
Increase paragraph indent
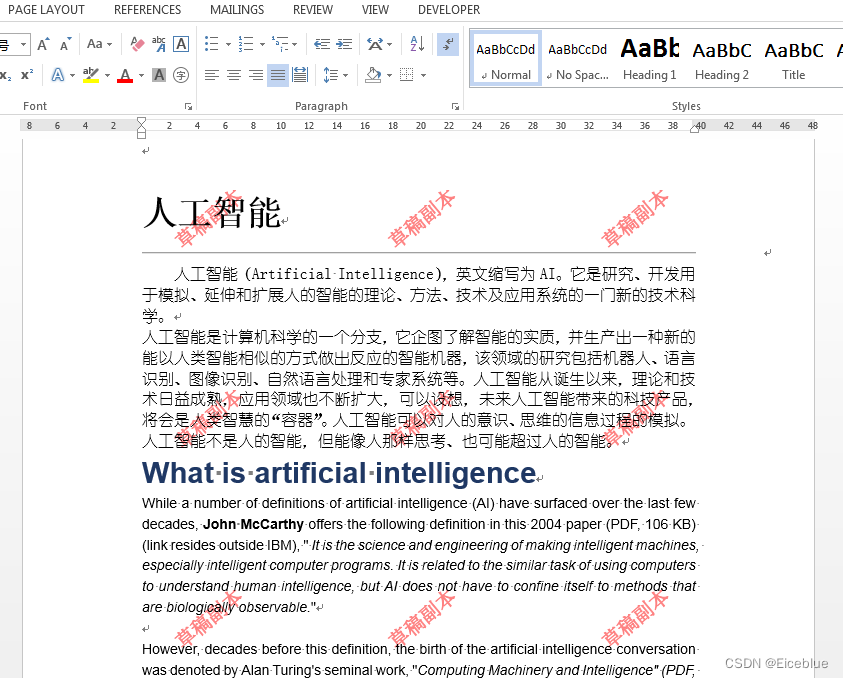344,44
